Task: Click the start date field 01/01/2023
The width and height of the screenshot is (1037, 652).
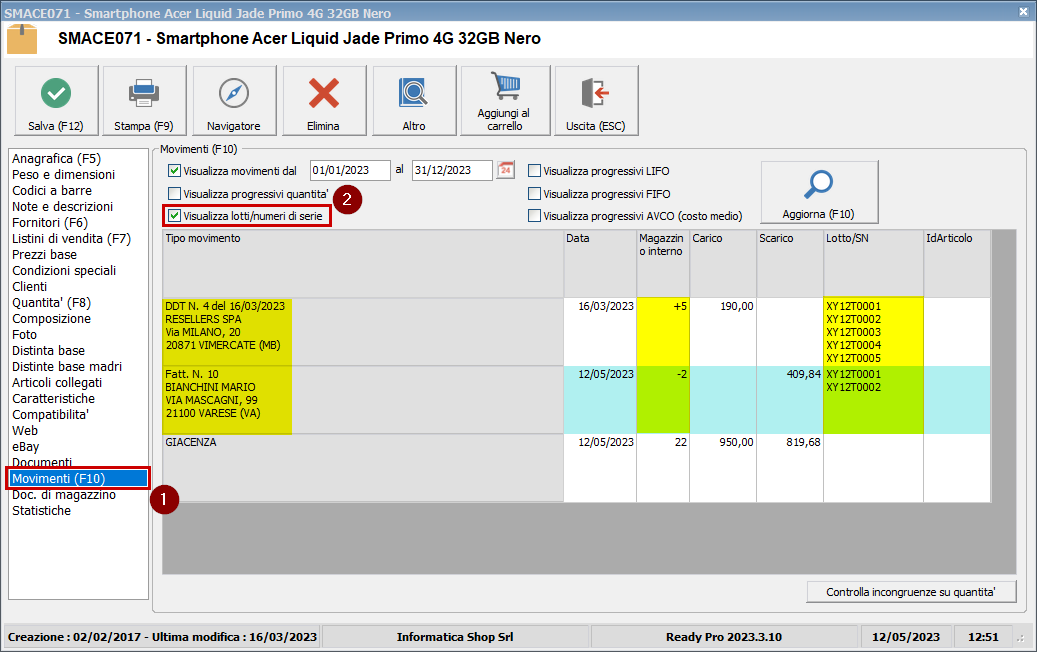Action: pyautogui.click(x=349, y=170)
